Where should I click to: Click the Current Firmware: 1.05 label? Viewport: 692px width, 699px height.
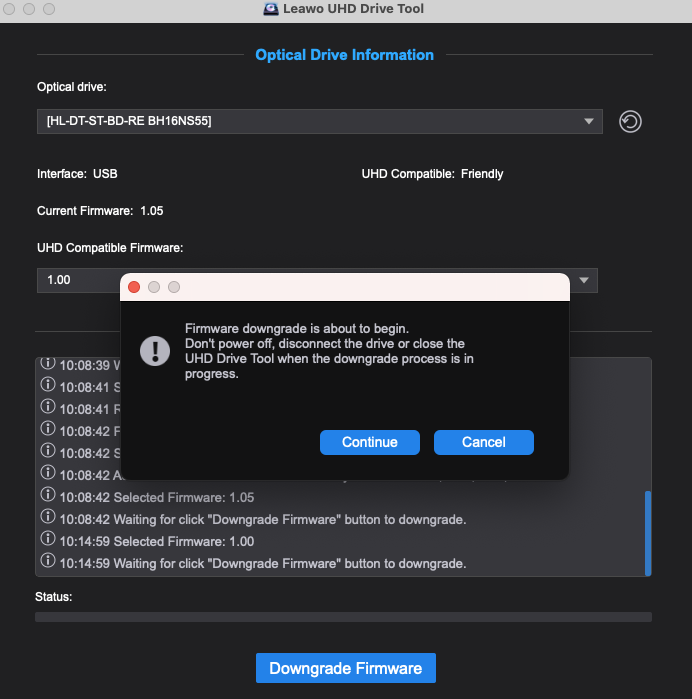click(x=100, y=211)
